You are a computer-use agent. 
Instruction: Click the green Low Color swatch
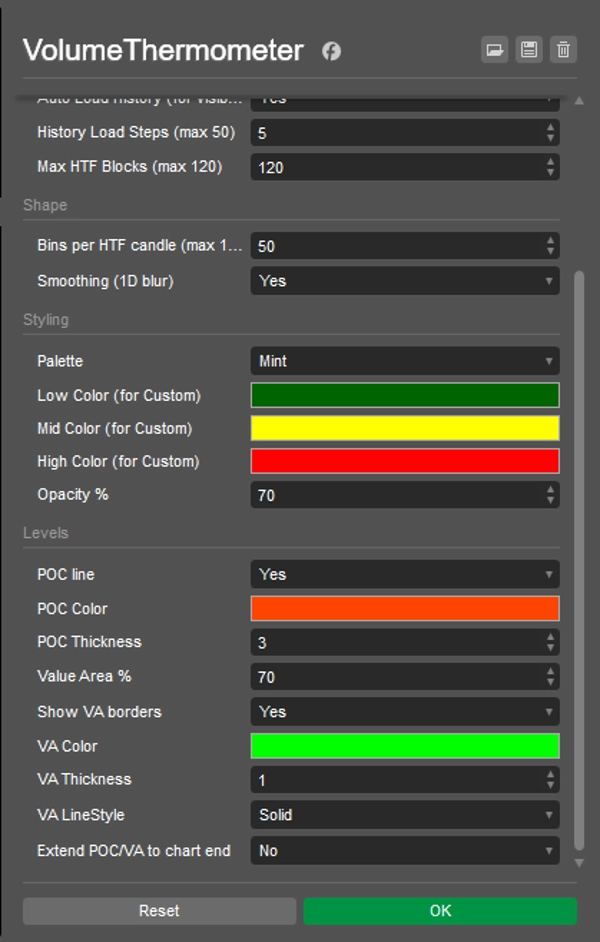(x=404, y=394)
